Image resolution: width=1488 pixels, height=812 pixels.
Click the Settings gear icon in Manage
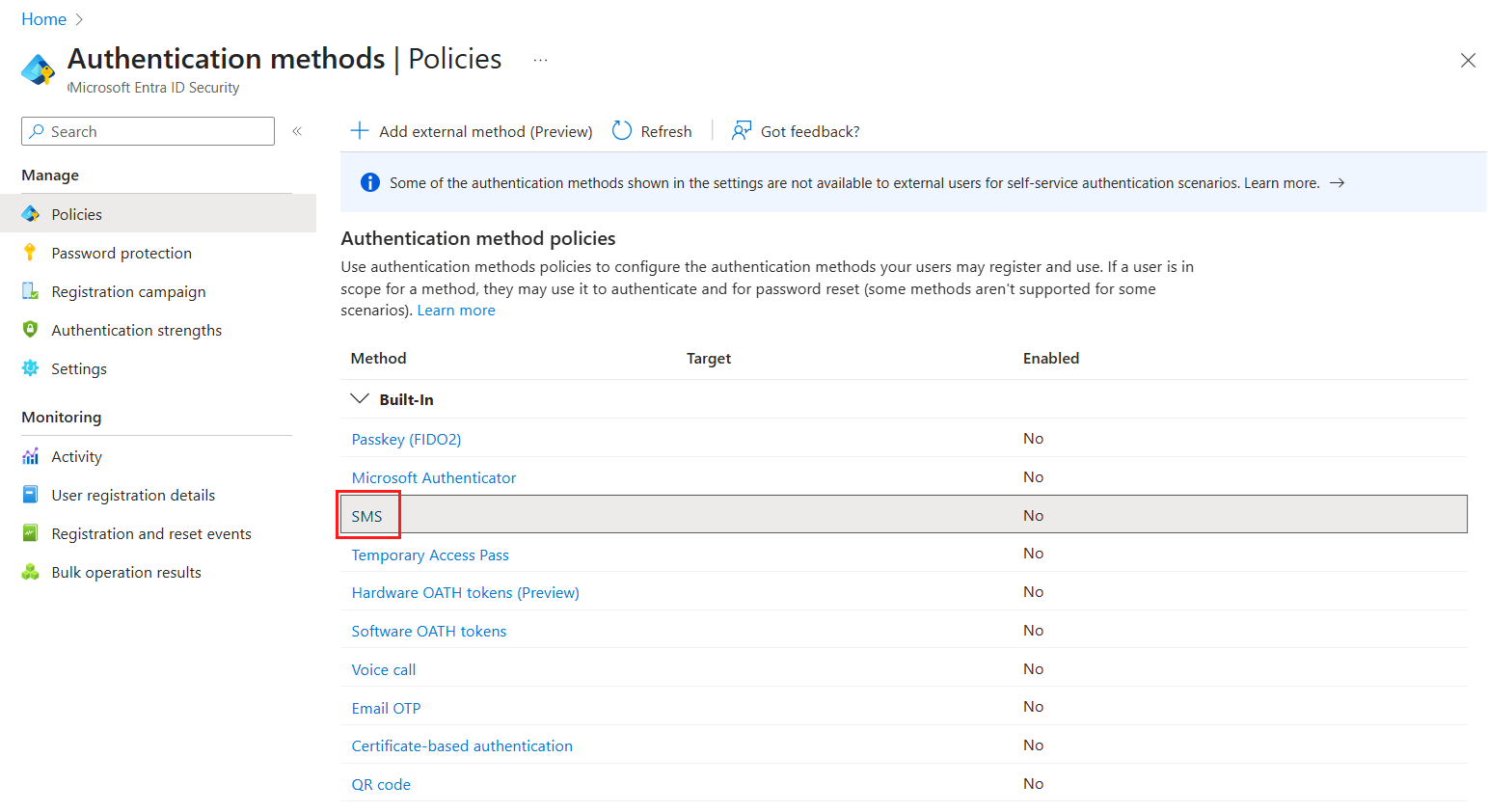click(x=31, y=367)
